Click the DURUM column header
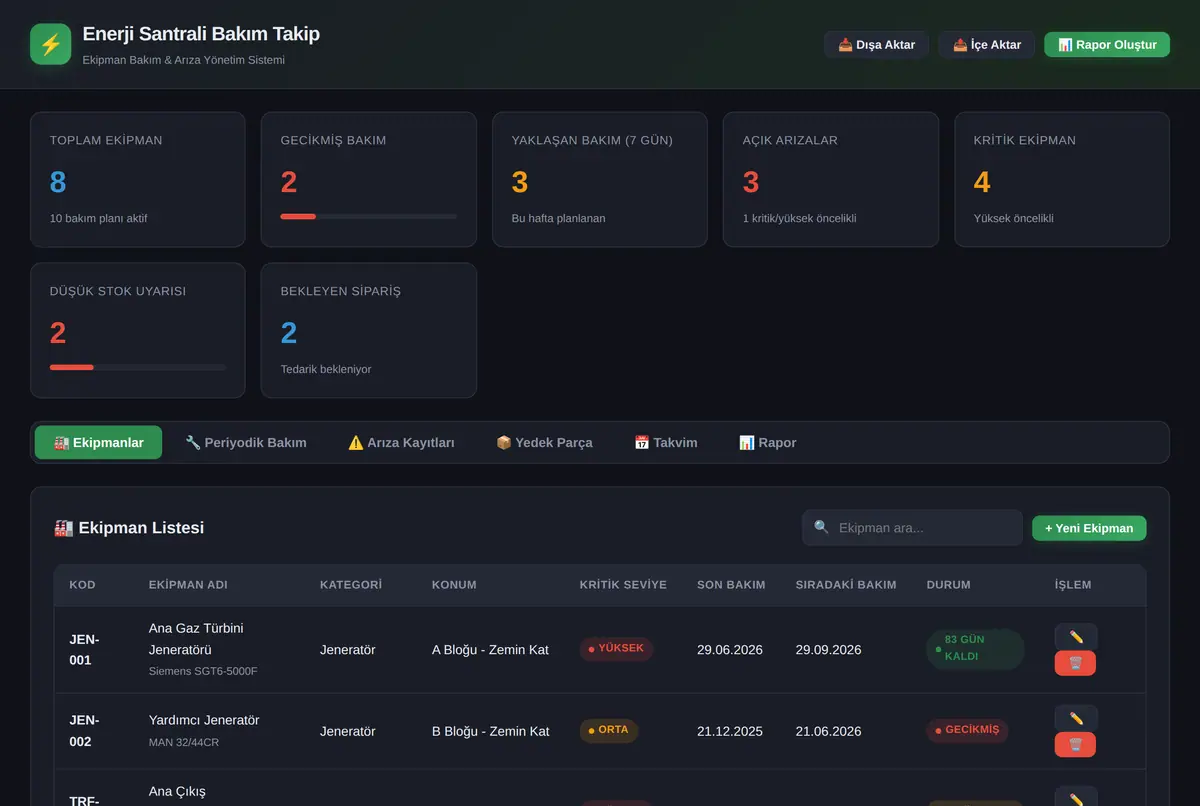1200x806 pixels. coord(948,585)
